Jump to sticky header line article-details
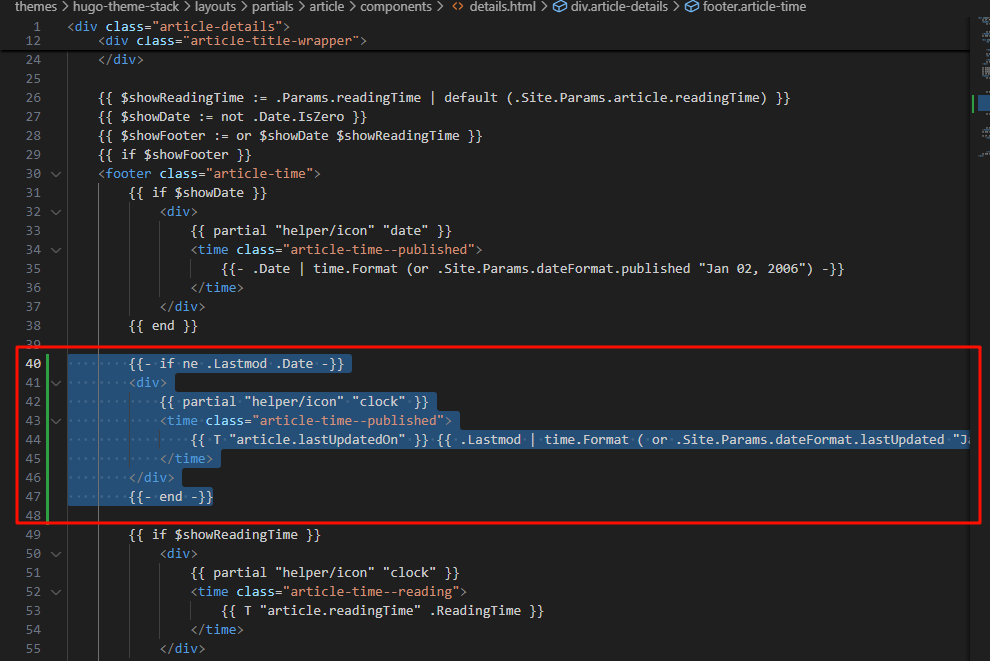Image resolution: width=990 pixels, height=661 pixels. click(x=179, y=25)
